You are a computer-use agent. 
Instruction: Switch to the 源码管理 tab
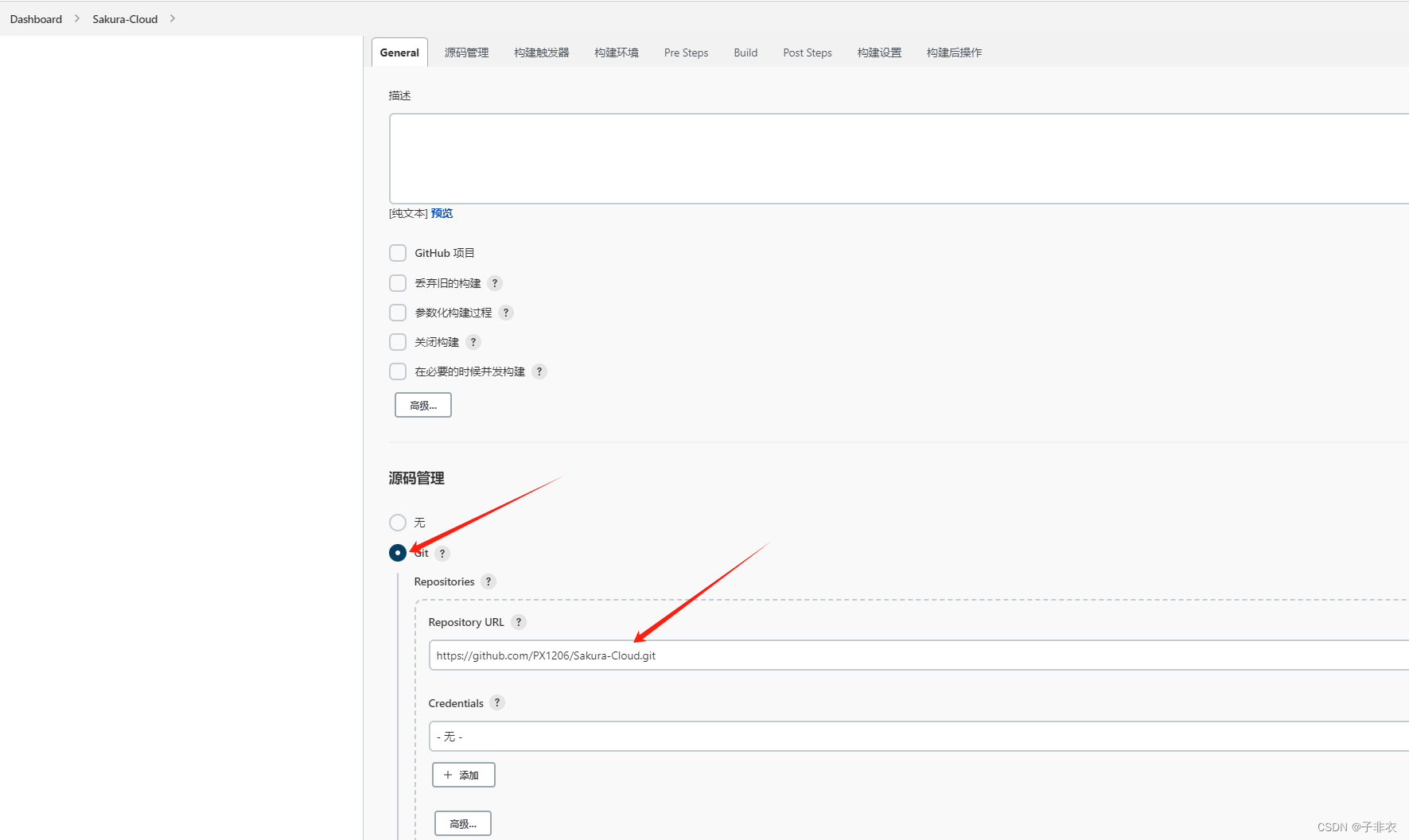467,52
